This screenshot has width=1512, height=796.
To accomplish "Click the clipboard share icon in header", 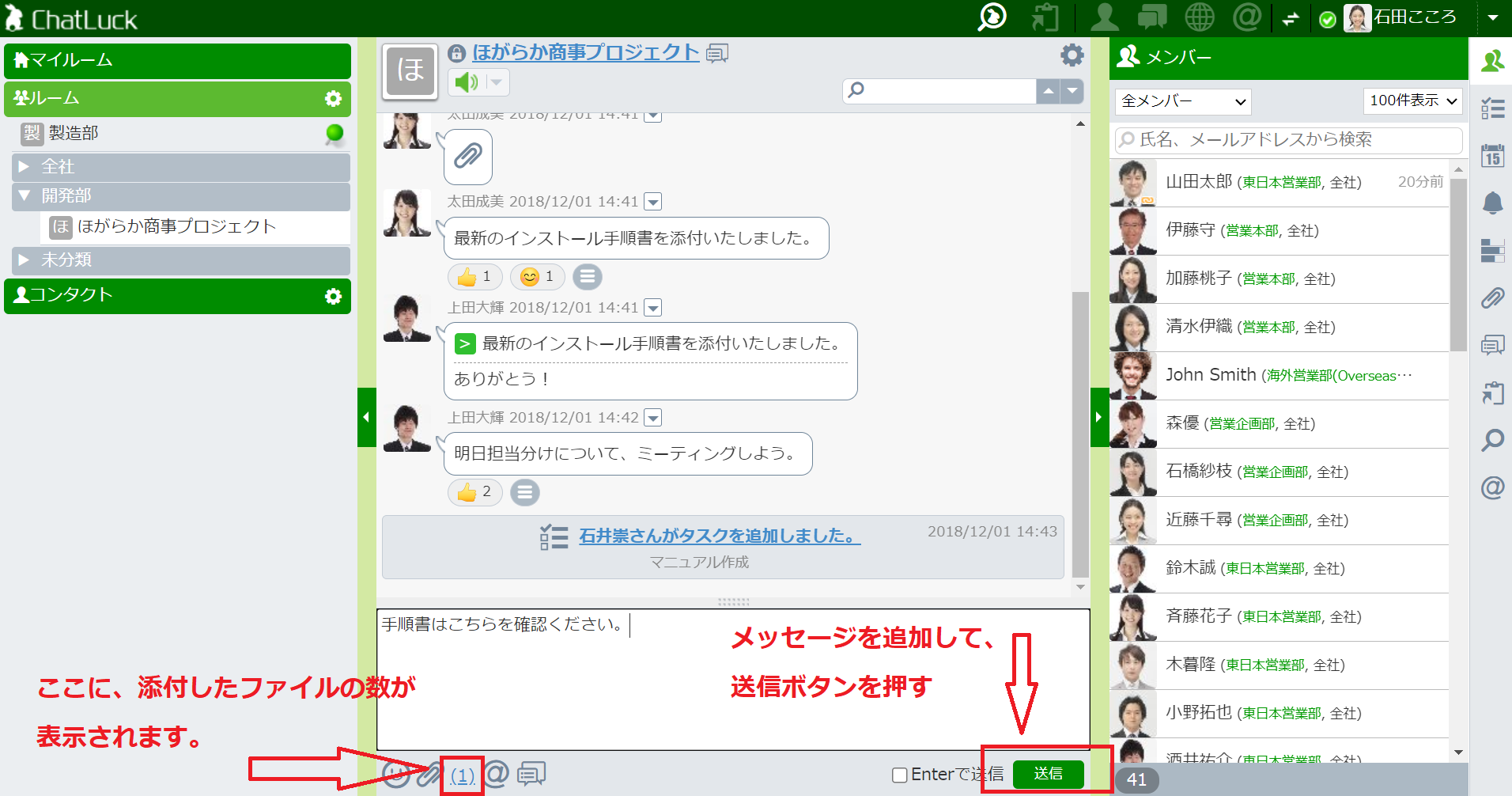I will (1045, 17).
